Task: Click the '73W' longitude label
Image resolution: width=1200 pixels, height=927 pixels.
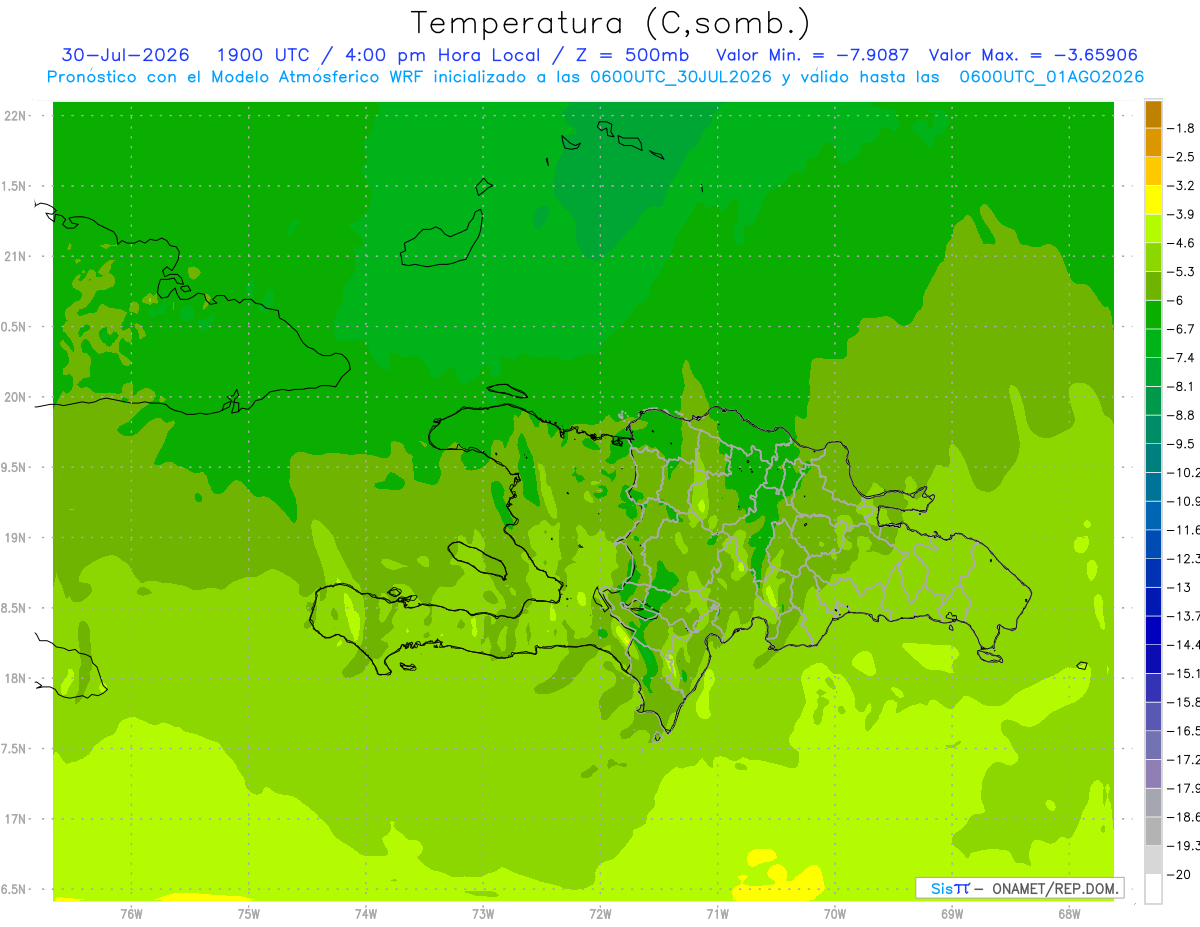Action: (x=483, y=913)
